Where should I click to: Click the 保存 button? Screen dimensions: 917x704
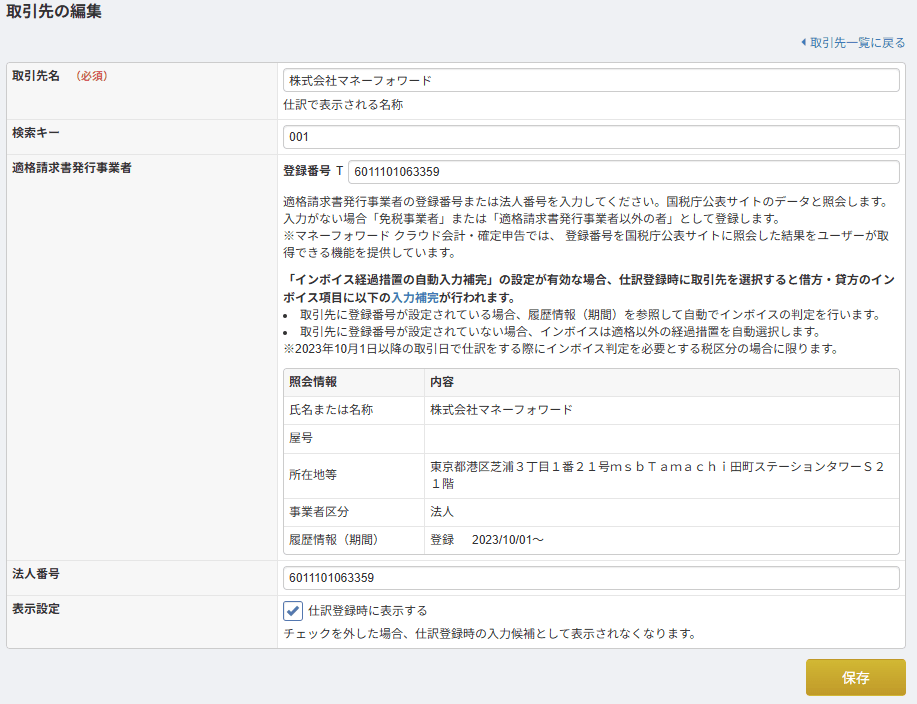pos(856,677)
